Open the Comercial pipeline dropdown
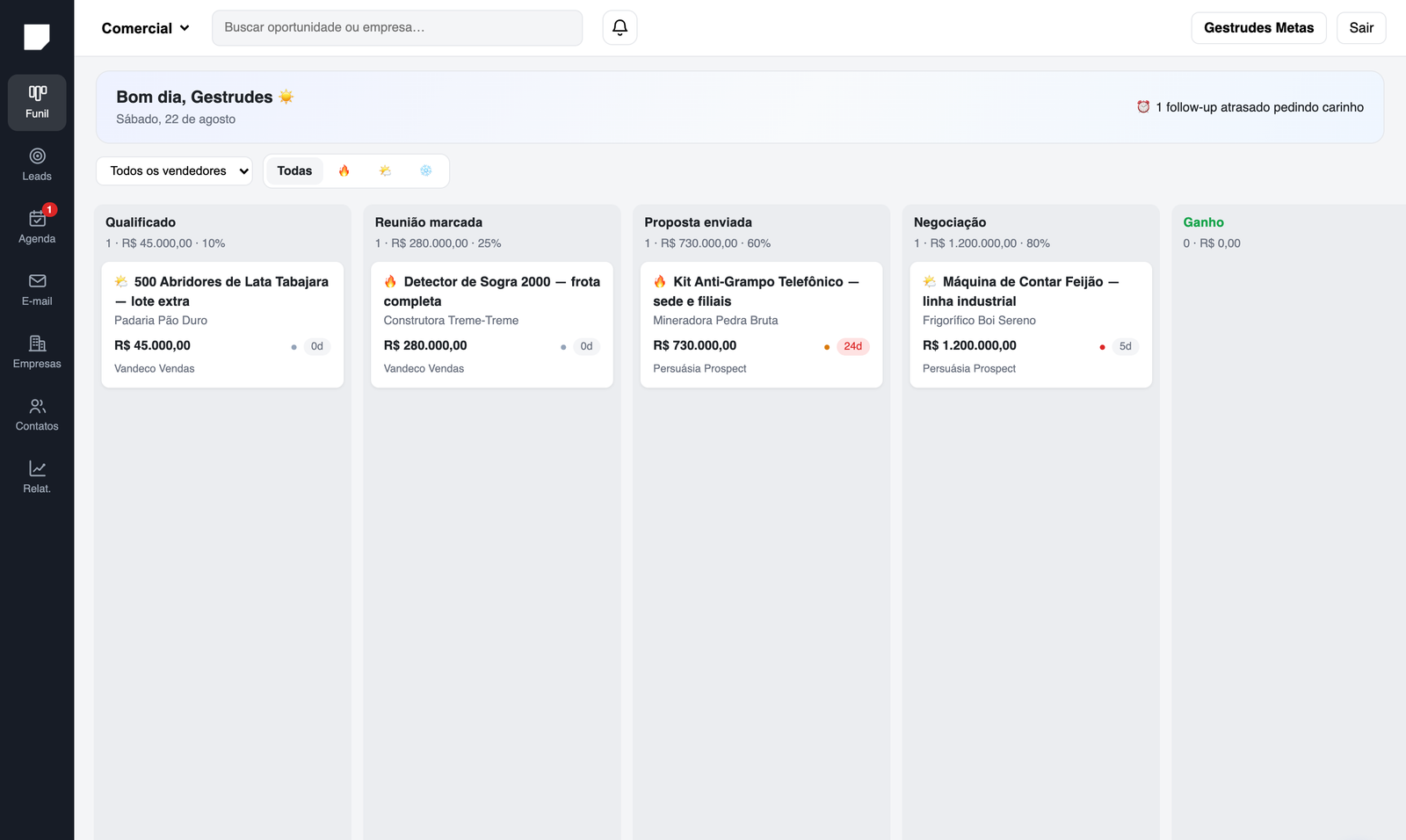This screenshot has width=1406, height=840. [146, 28]
